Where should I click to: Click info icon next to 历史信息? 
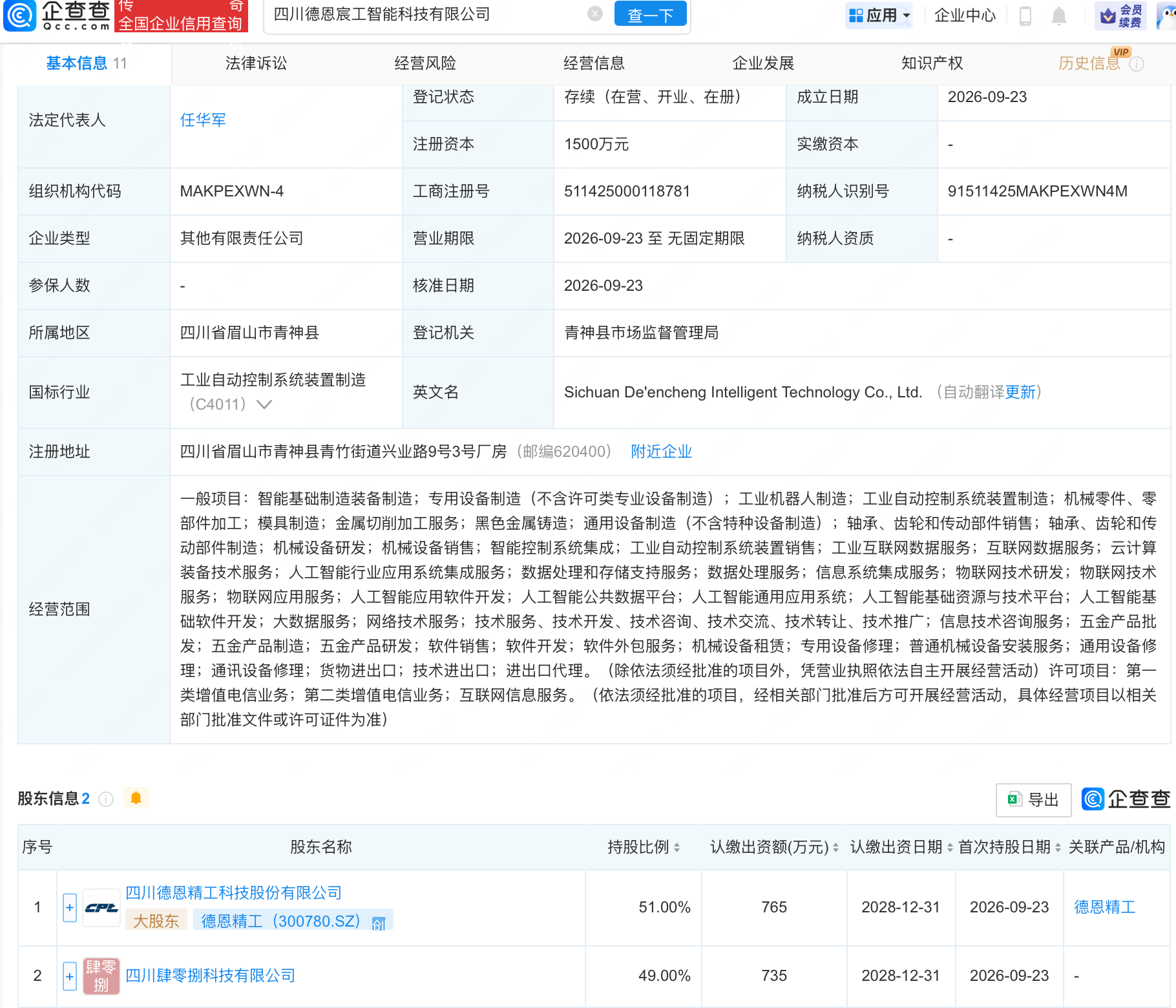tap(1137, 64)
